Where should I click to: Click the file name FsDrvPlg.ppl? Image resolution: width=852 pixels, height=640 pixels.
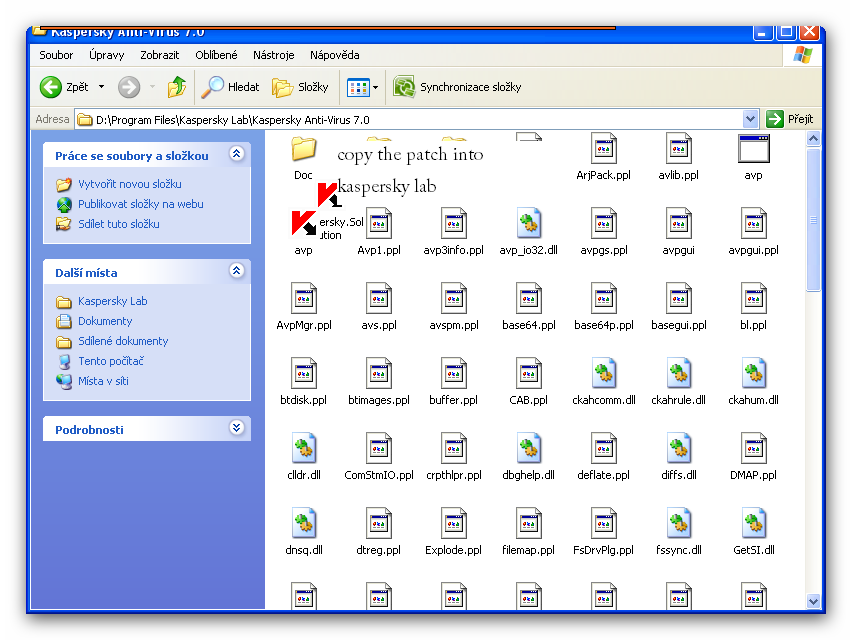click(x=604, y=550)
